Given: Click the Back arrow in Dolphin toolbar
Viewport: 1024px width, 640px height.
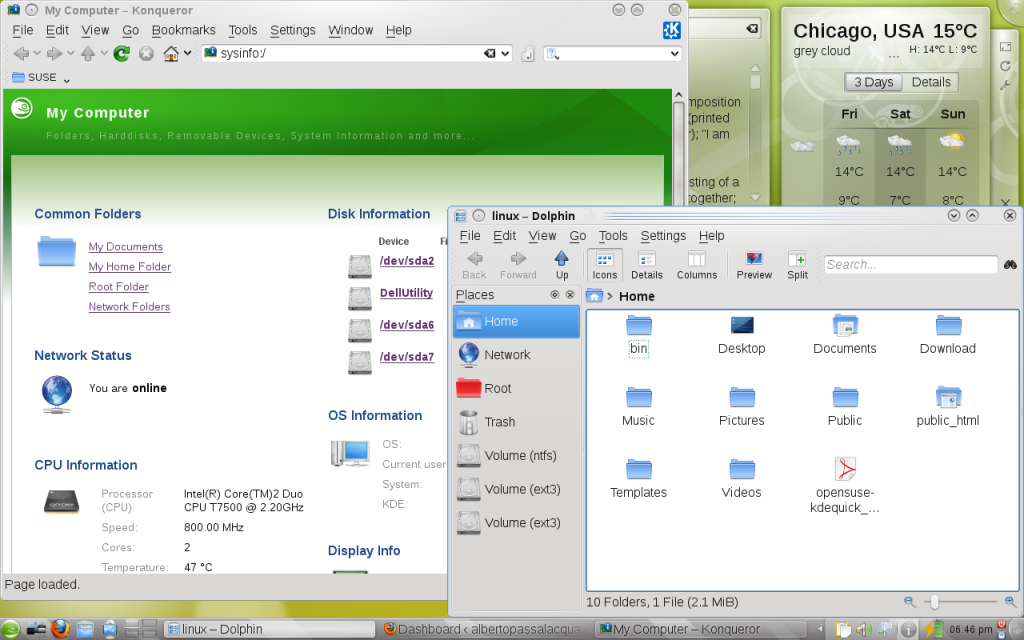Looking at the screenshot, I should click(x=475, y=265).
